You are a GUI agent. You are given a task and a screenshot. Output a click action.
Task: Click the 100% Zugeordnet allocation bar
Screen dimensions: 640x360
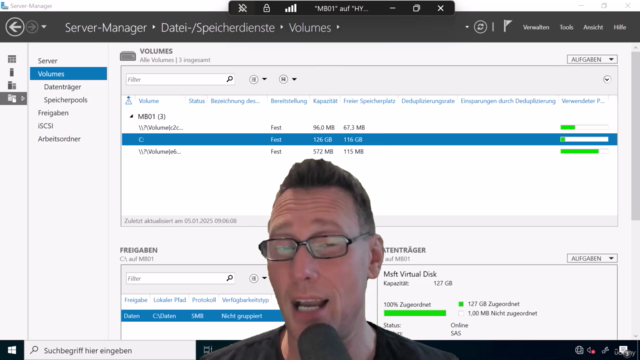415,313
